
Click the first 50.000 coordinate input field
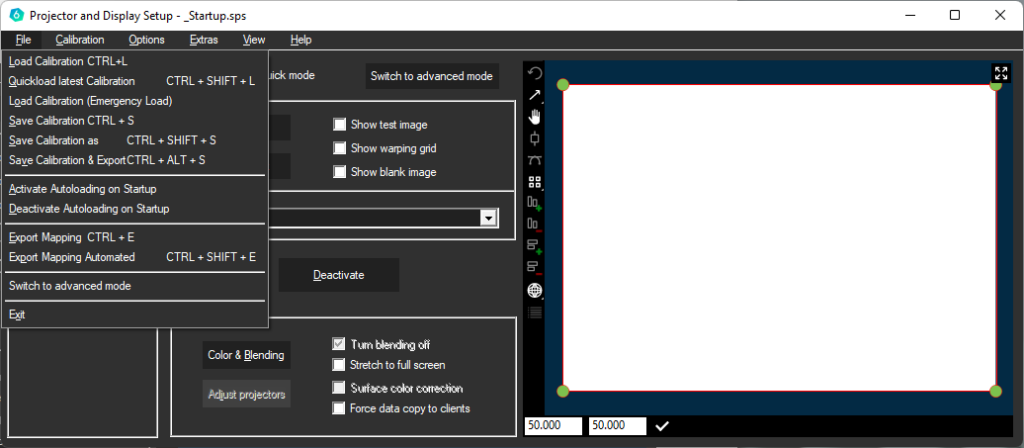[553, 426]
